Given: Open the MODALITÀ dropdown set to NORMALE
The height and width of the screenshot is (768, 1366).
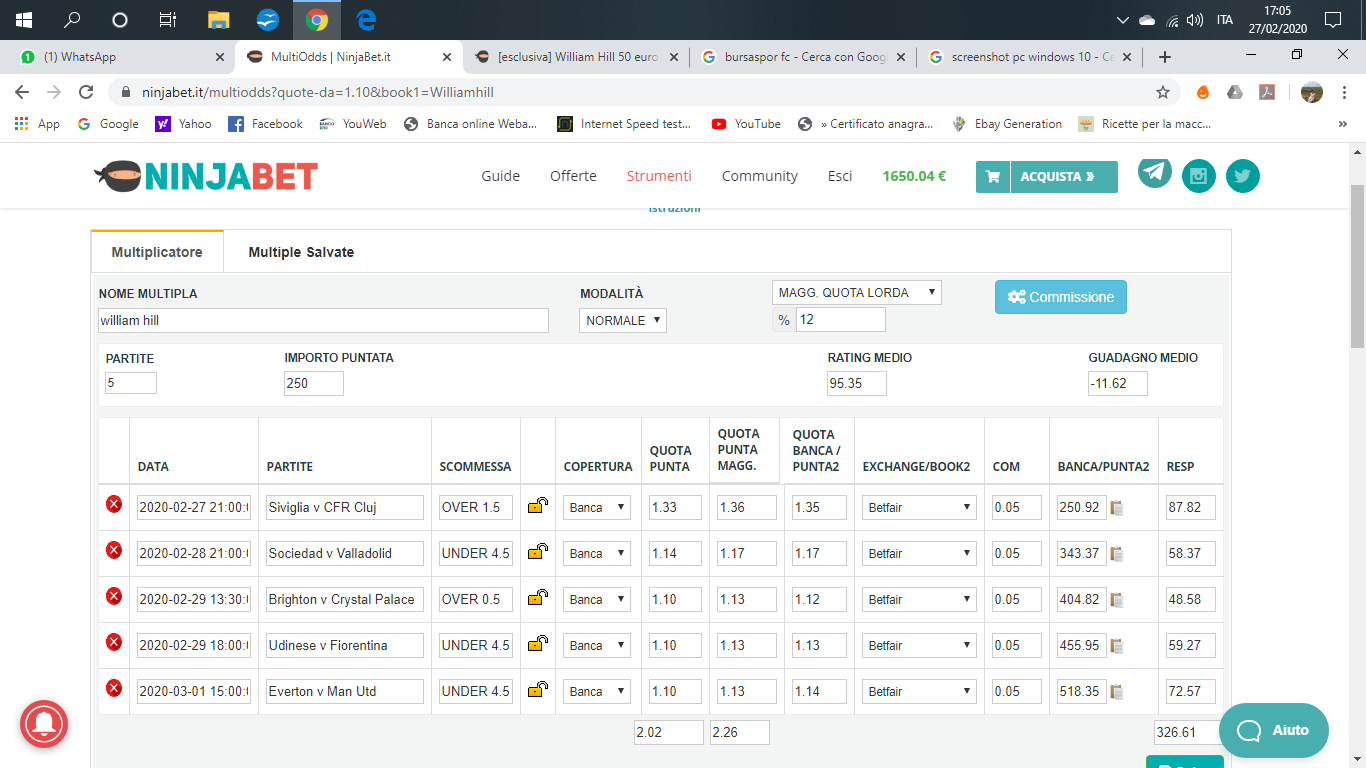Looking at the screenshot, I should [623, 321].
